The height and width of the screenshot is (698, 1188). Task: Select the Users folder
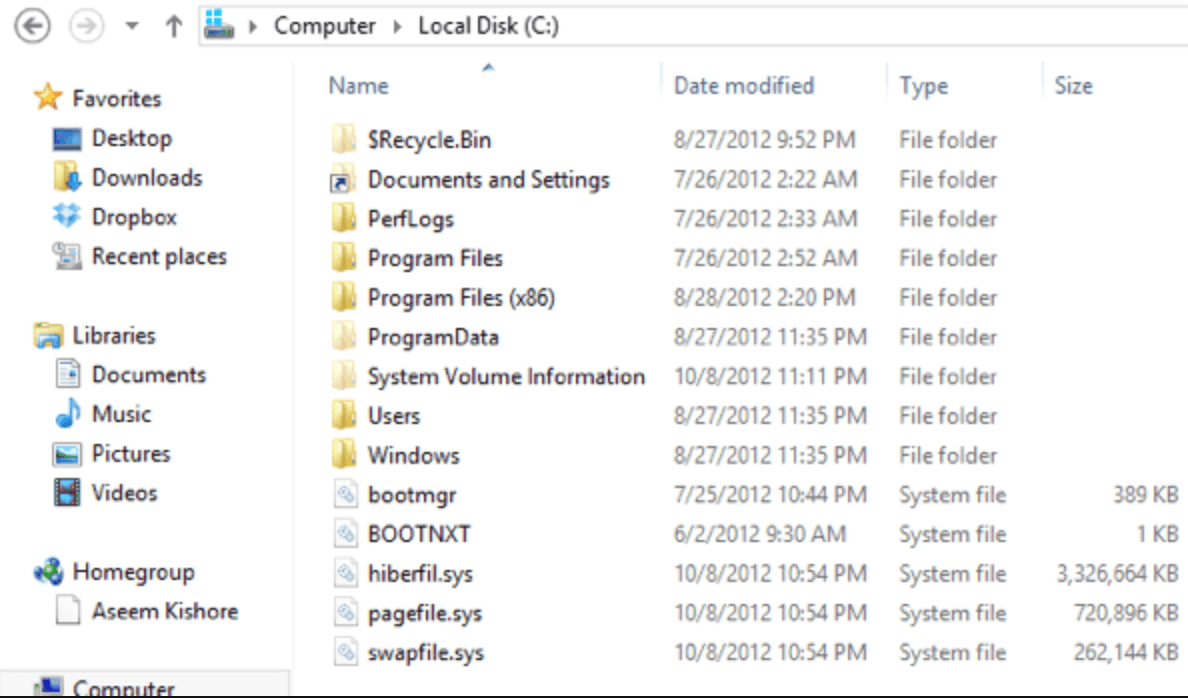[394, 415]
